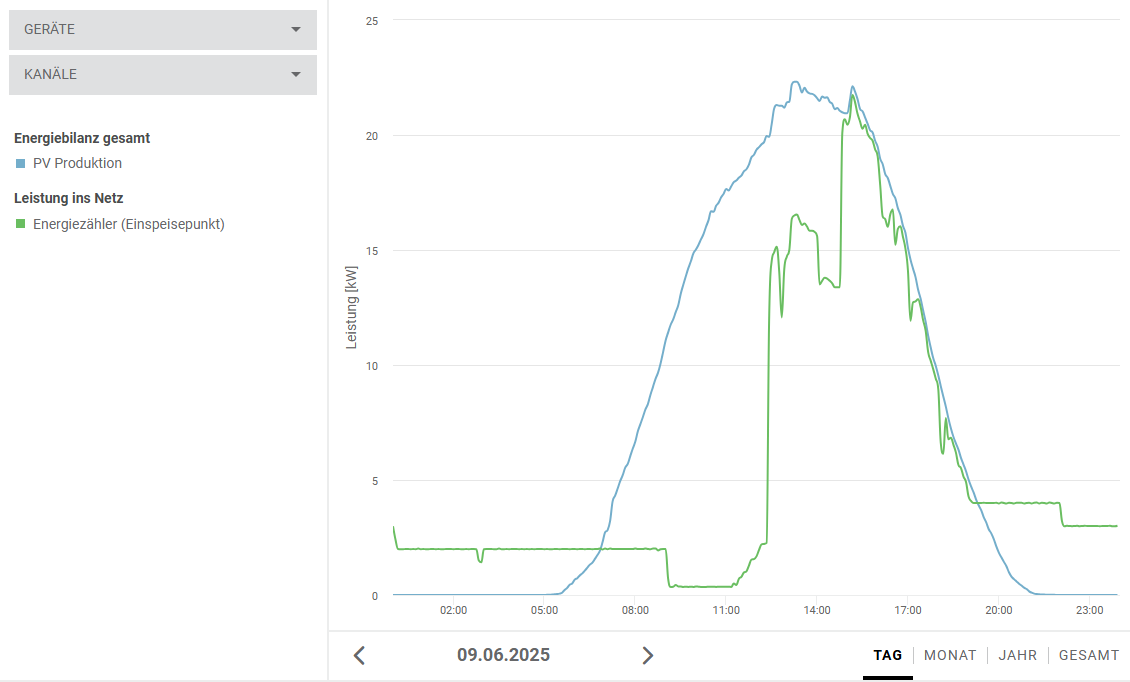
Task: Switch to the TAG view tab
Action: (x=887, y=656)
